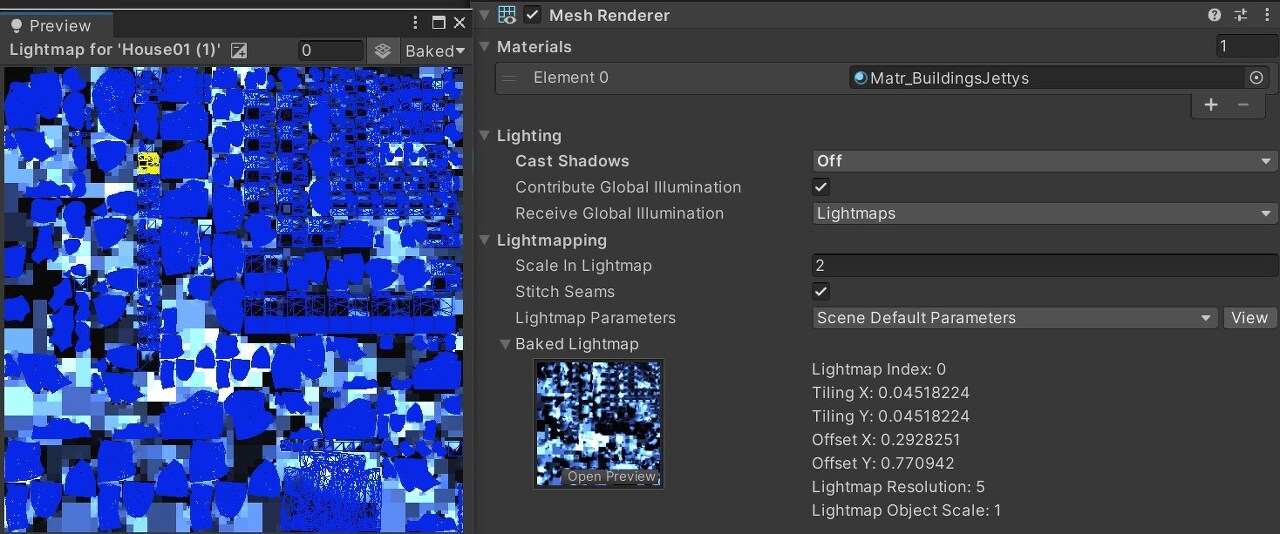This screenshot has height=534, width=1280.
Task: Click the Matr_BuildingsJettys material field
Action: [1058, 78]
